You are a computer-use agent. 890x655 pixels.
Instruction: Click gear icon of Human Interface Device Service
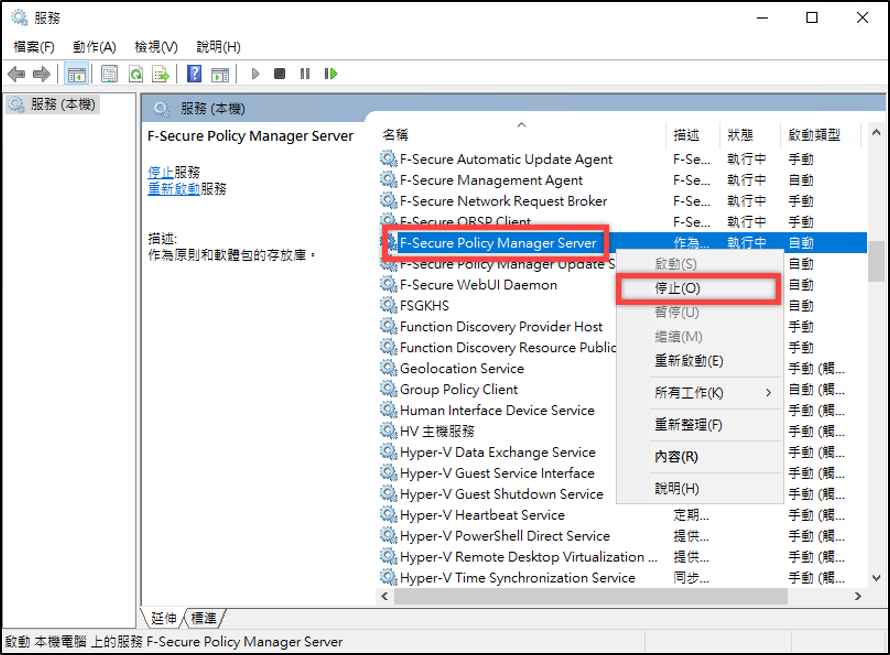click(x=388, y=410)
